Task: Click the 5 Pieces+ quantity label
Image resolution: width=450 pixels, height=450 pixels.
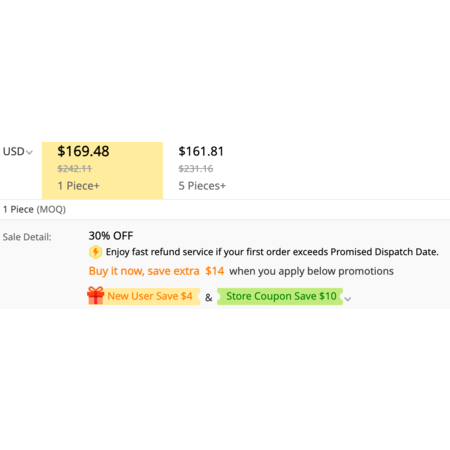Action: pos(202,186)
